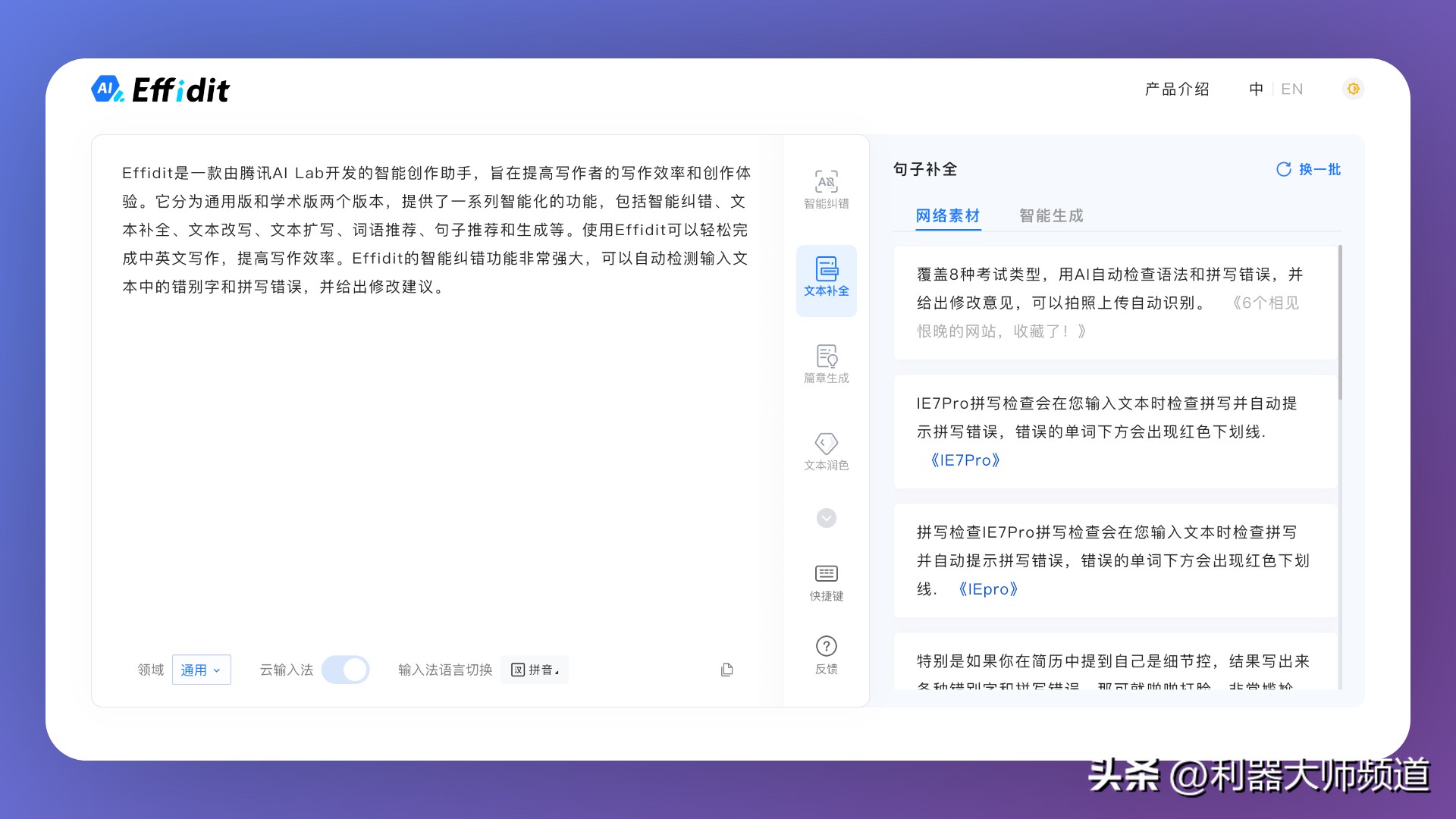Open the 《IE7Pro》 source link

(x=965, y=460)
